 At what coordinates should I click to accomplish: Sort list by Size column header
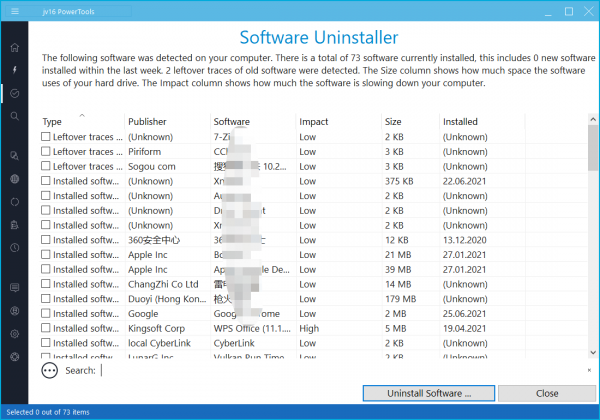(x=410, y=122)
